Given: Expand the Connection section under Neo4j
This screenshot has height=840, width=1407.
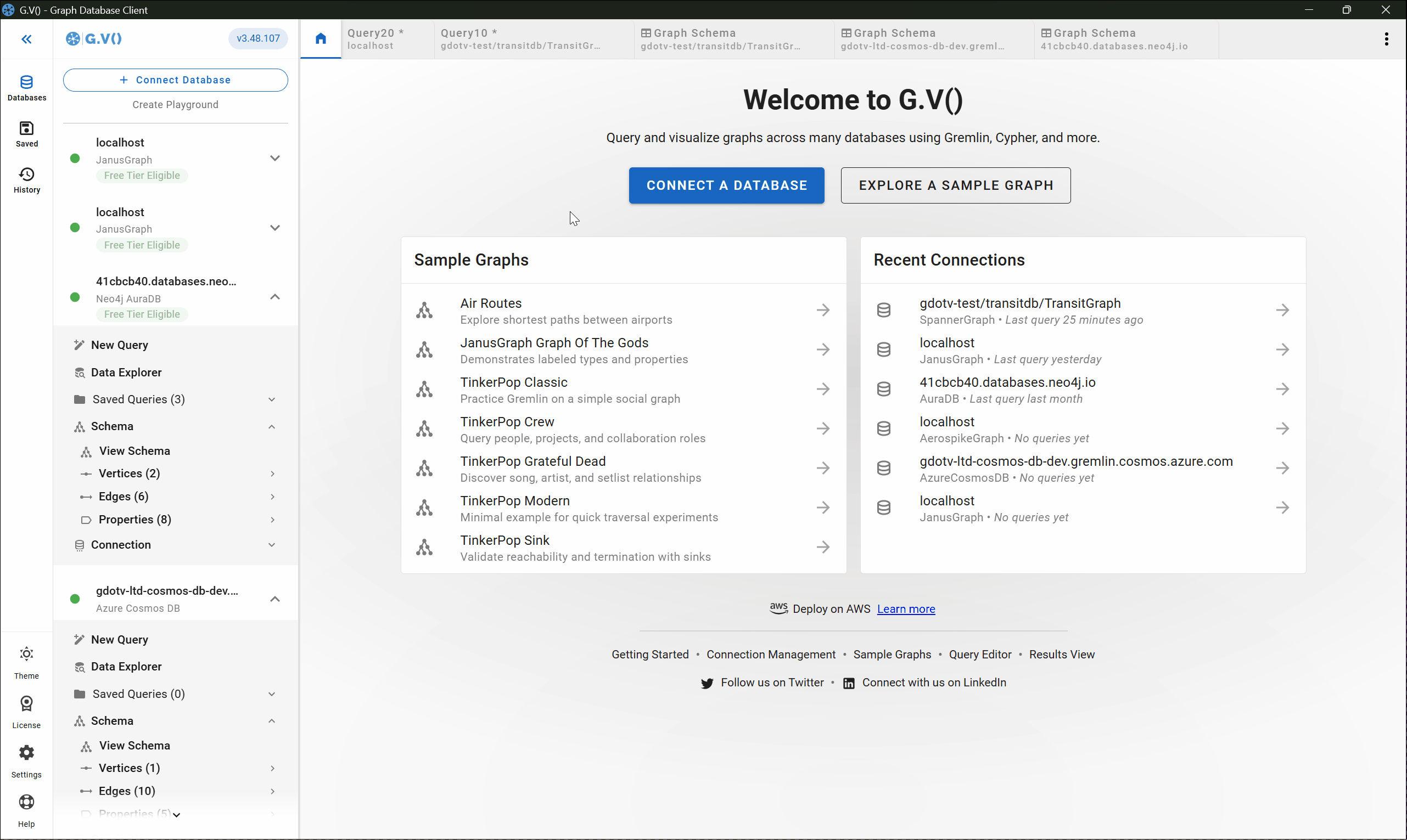Looking at the screenshot, I should (271, 544).
